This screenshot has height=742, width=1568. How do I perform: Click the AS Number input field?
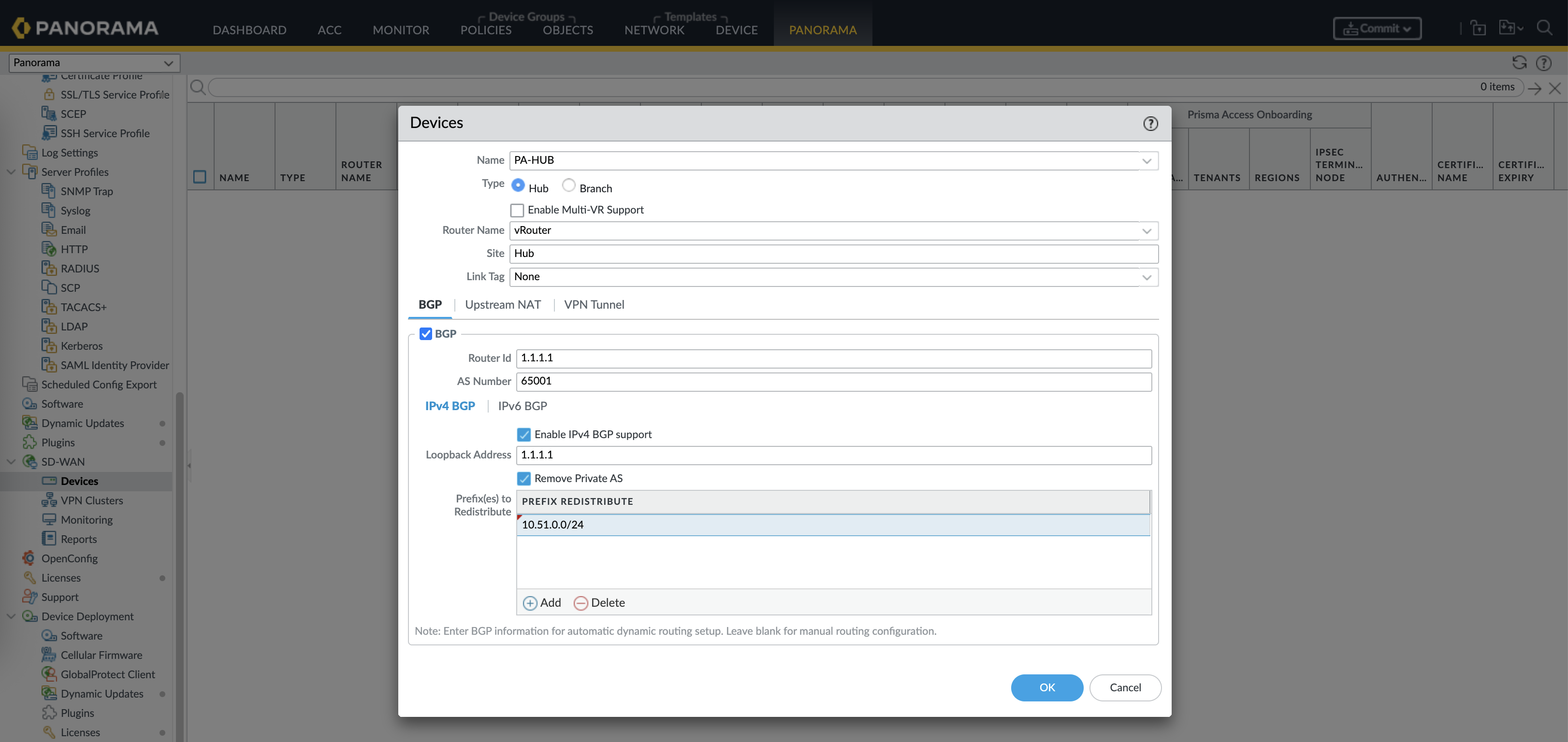pos(833,381)
